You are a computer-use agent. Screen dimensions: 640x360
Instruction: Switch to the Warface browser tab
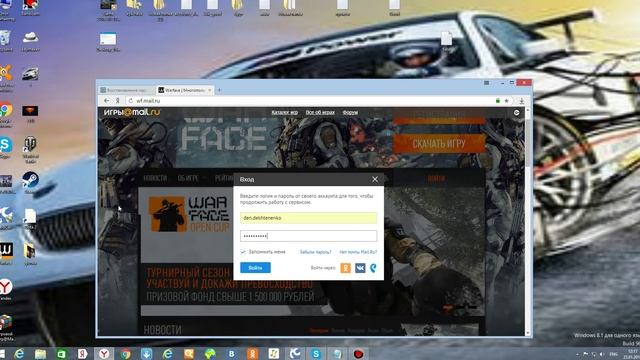[184, 90]
